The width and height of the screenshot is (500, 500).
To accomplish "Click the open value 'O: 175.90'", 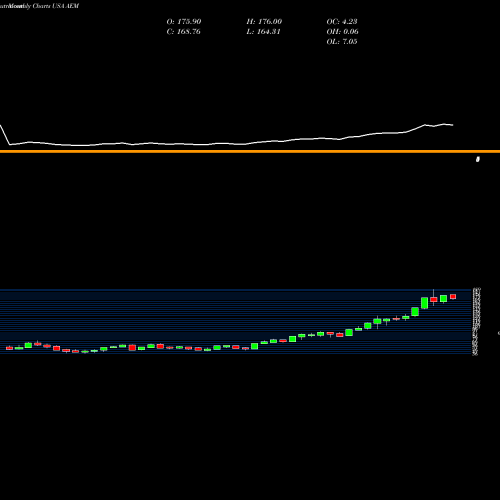I will pyautogui.click(x=184, y=21).
